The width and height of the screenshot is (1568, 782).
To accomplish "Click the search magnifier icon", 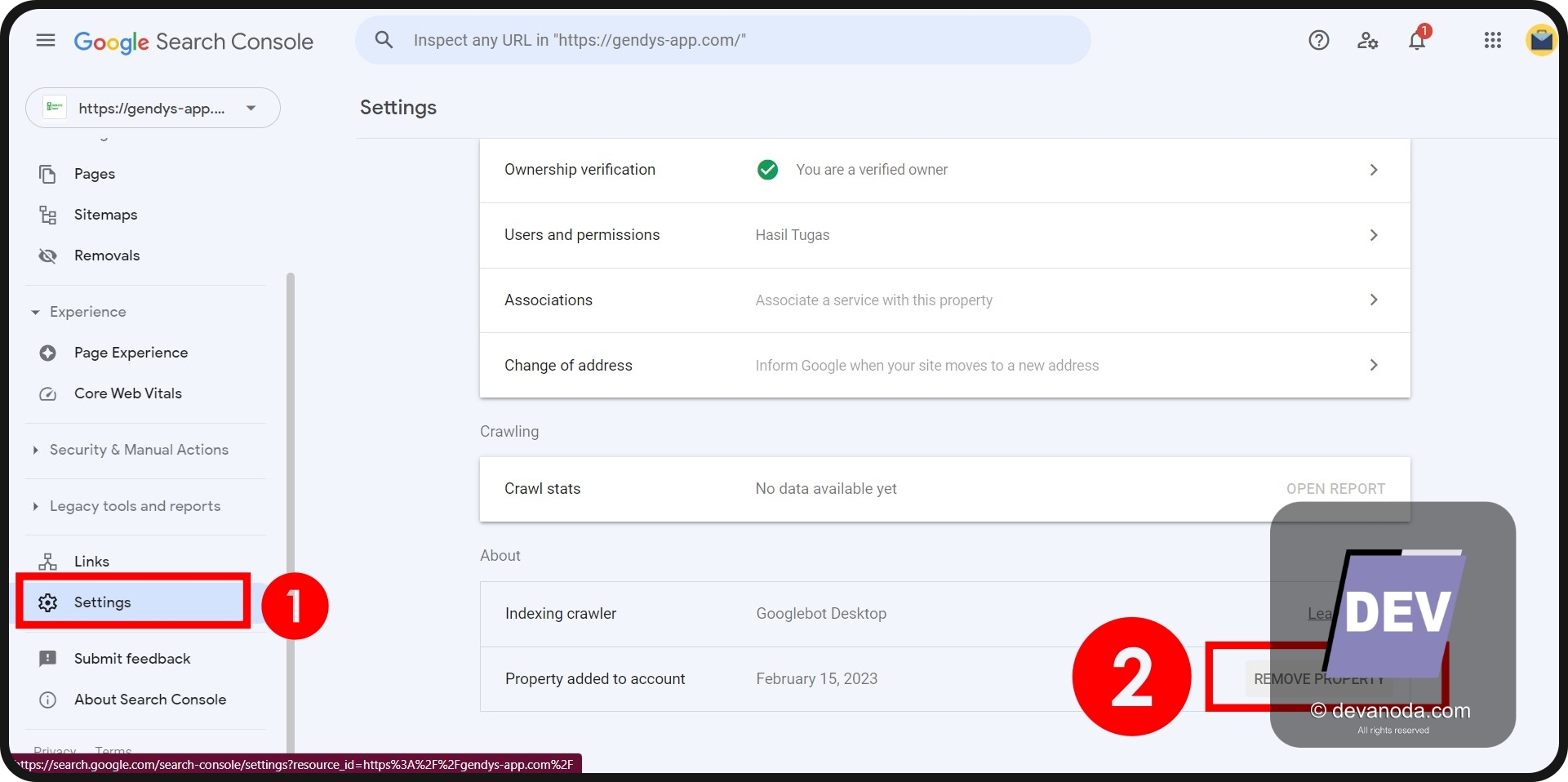I will point(384,39).
